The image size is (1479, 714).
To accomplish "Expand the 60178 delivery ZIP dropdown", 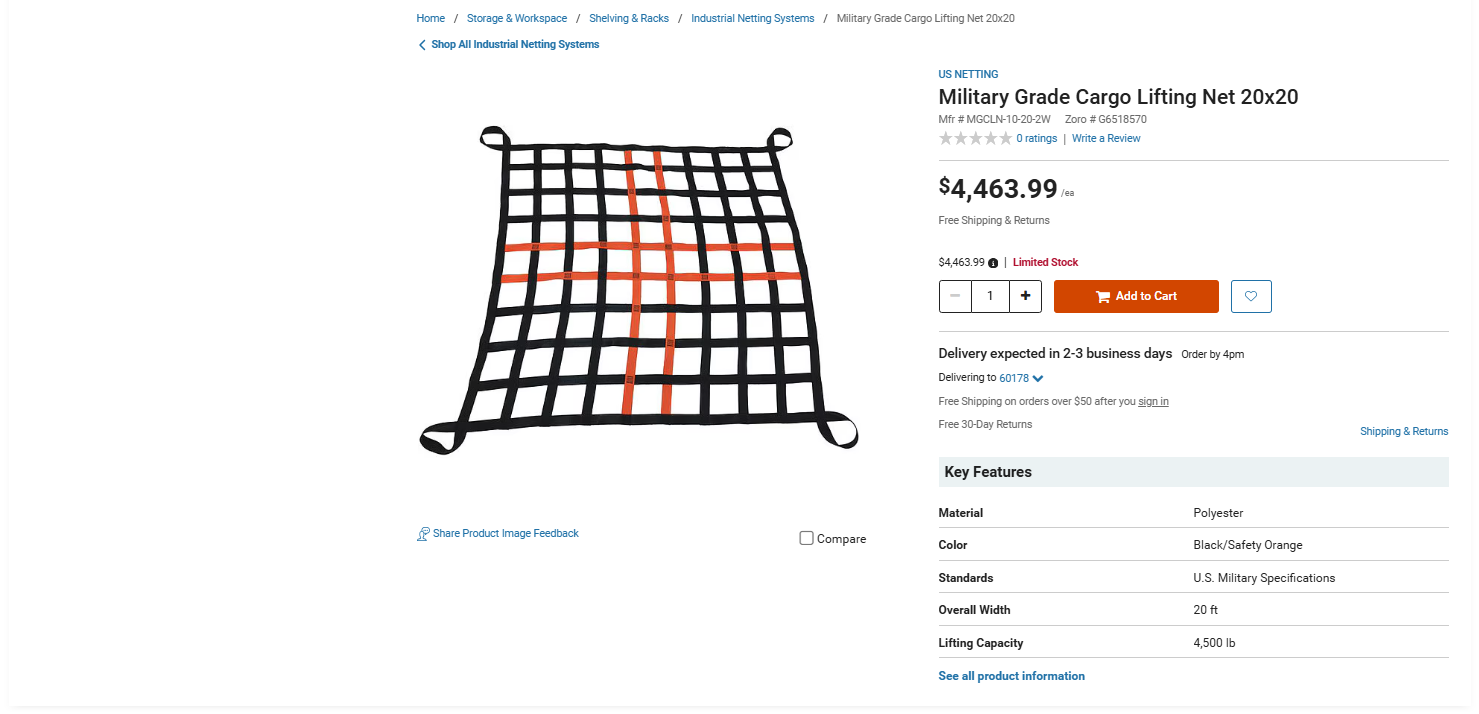I will tap(1038, 379).
